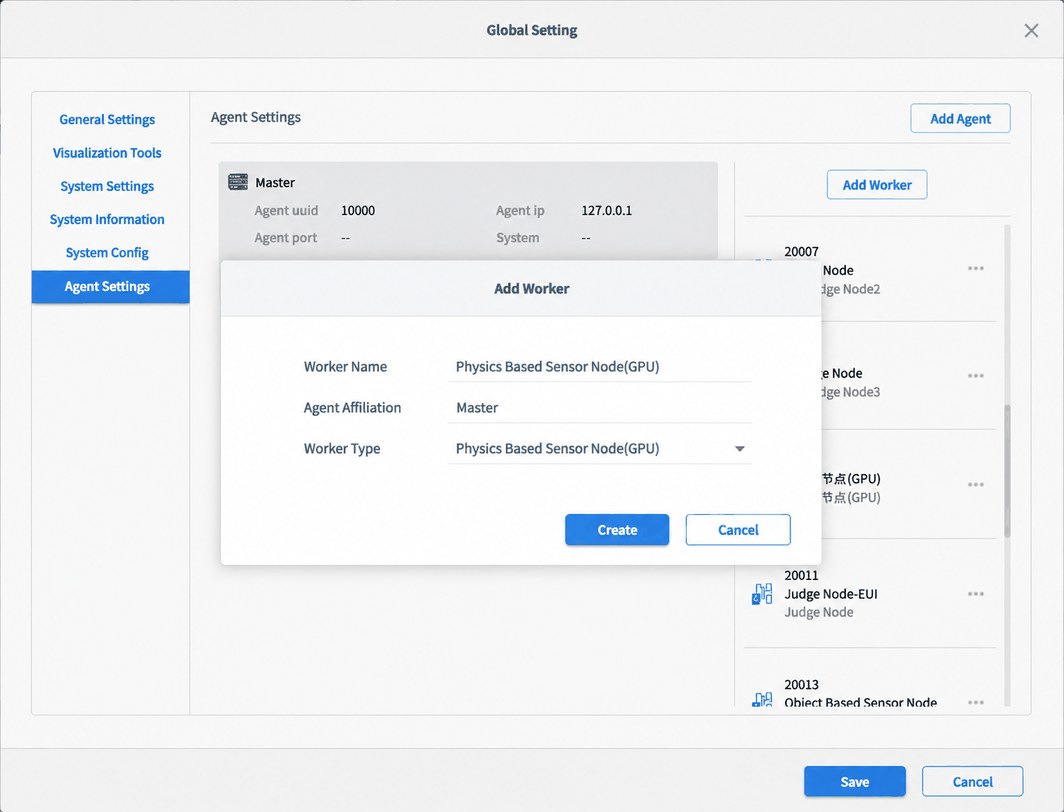Click the Agent Affiliation field showing Master
Screen dimensions: 1064x812
point(600,408)
